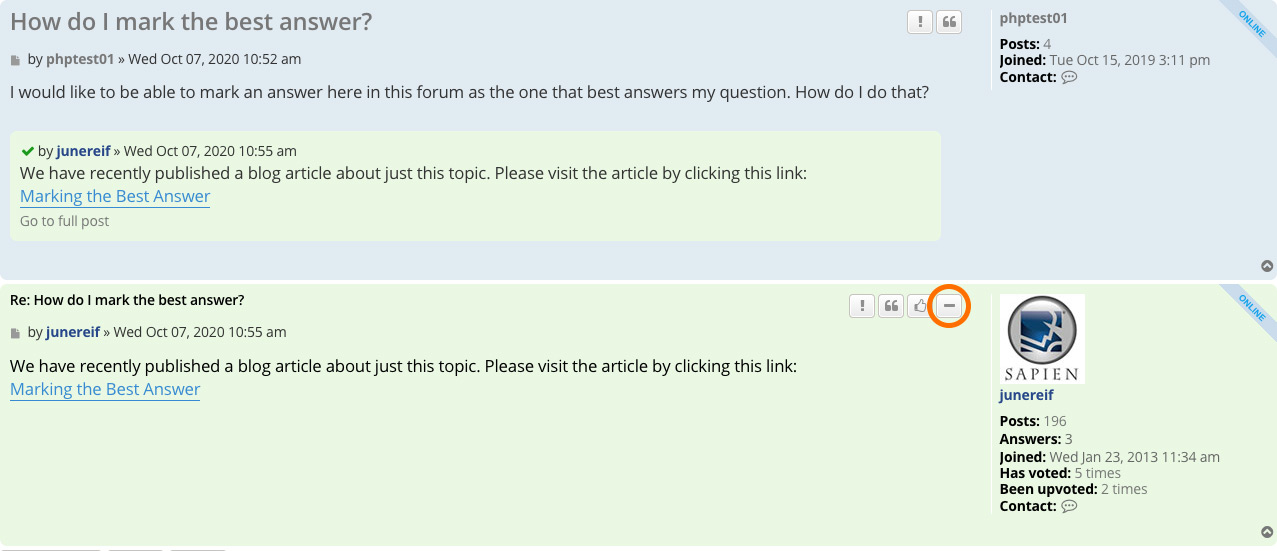1277x551 pixels.
Task: Follow Marking the Best Answer link in reply
Action: (x=105, y=389)
